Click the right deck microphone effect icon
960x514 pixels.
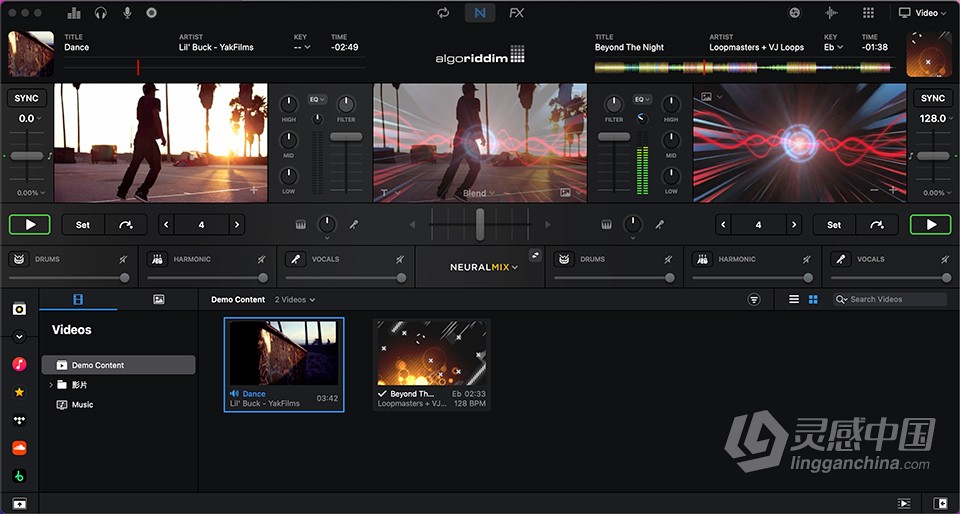659,225
